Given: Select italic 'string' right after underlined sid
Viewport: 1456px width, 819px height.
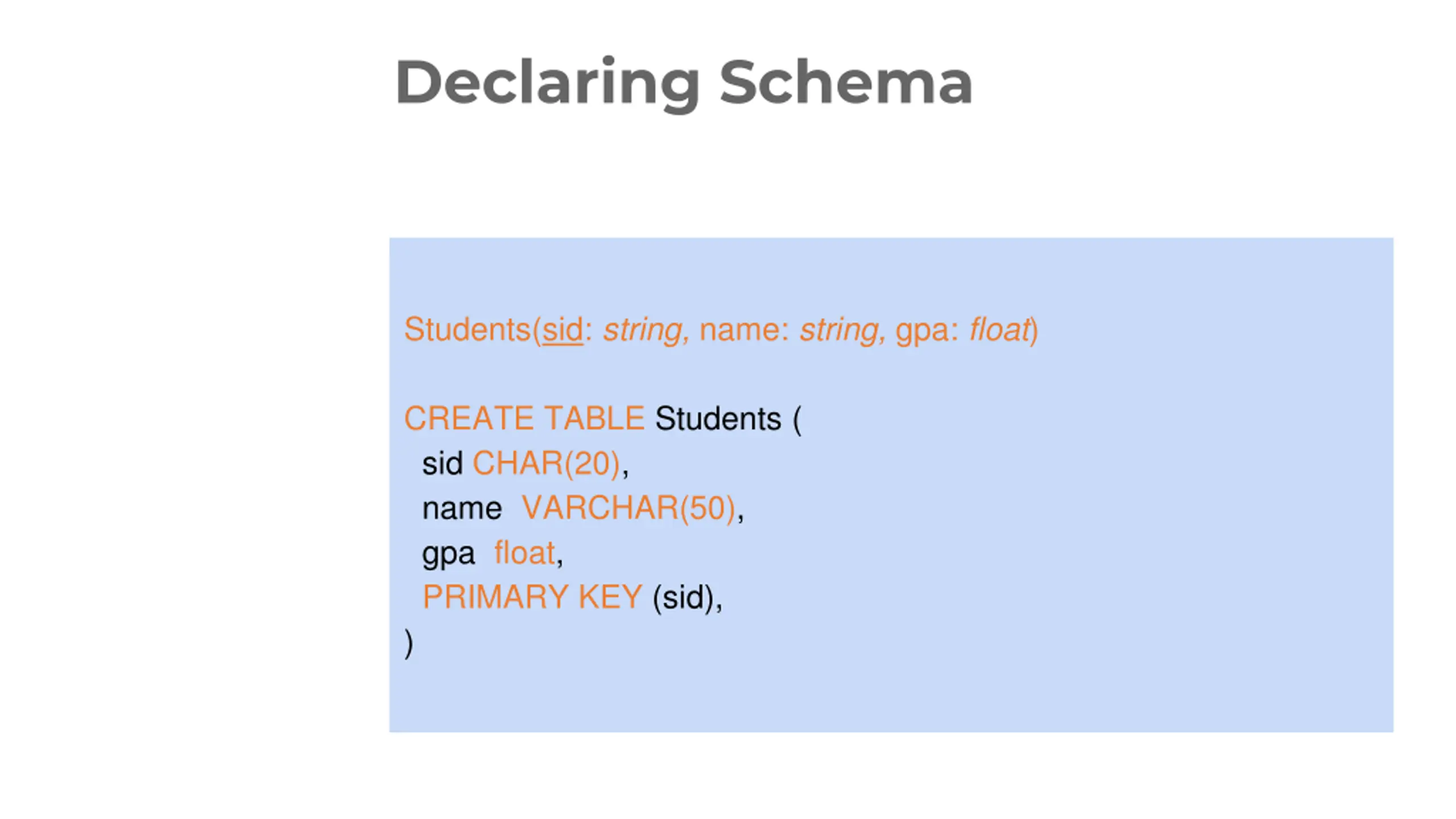Looking at the screenshot, I should pos(643,331).
